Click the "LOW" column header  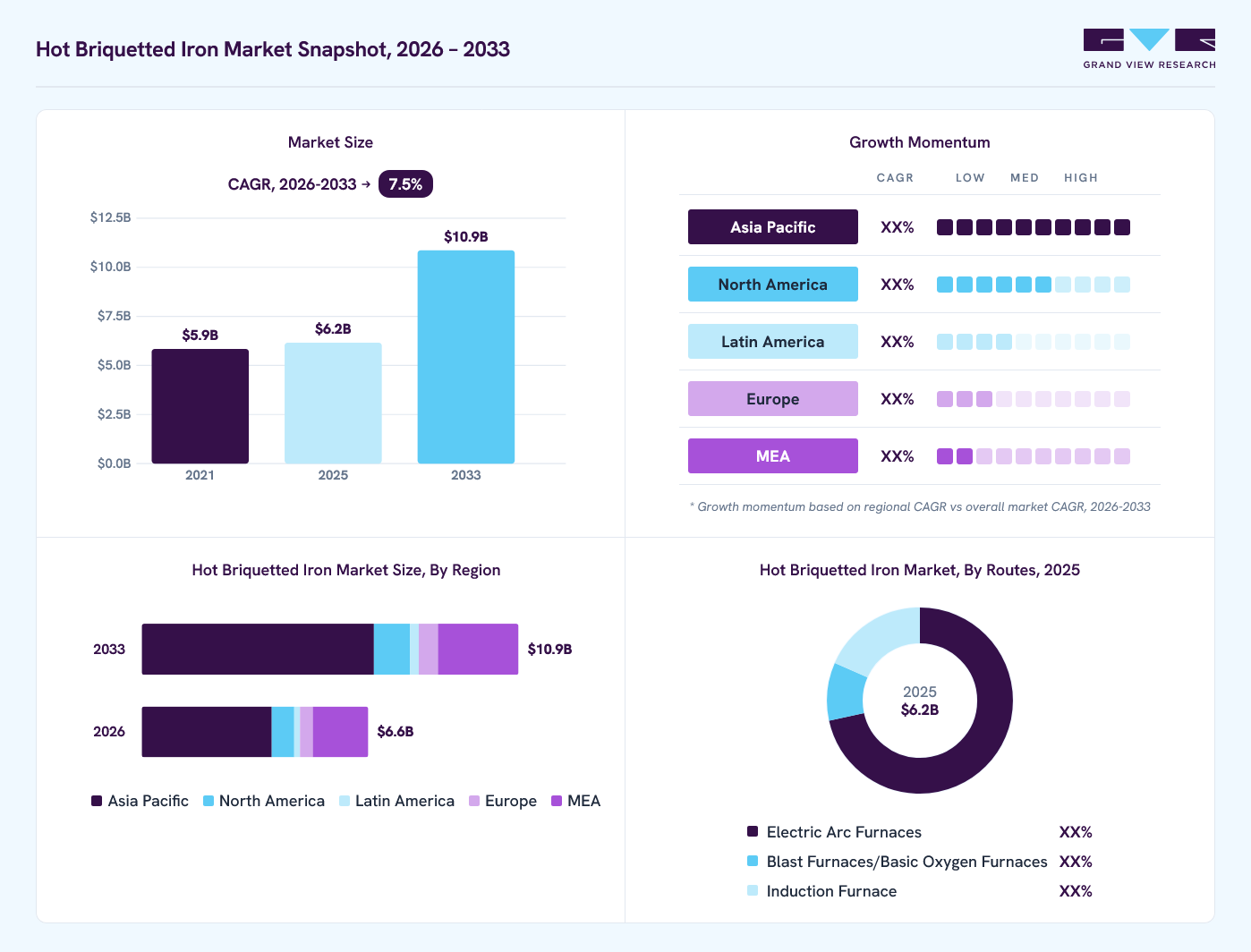[970, 178]
